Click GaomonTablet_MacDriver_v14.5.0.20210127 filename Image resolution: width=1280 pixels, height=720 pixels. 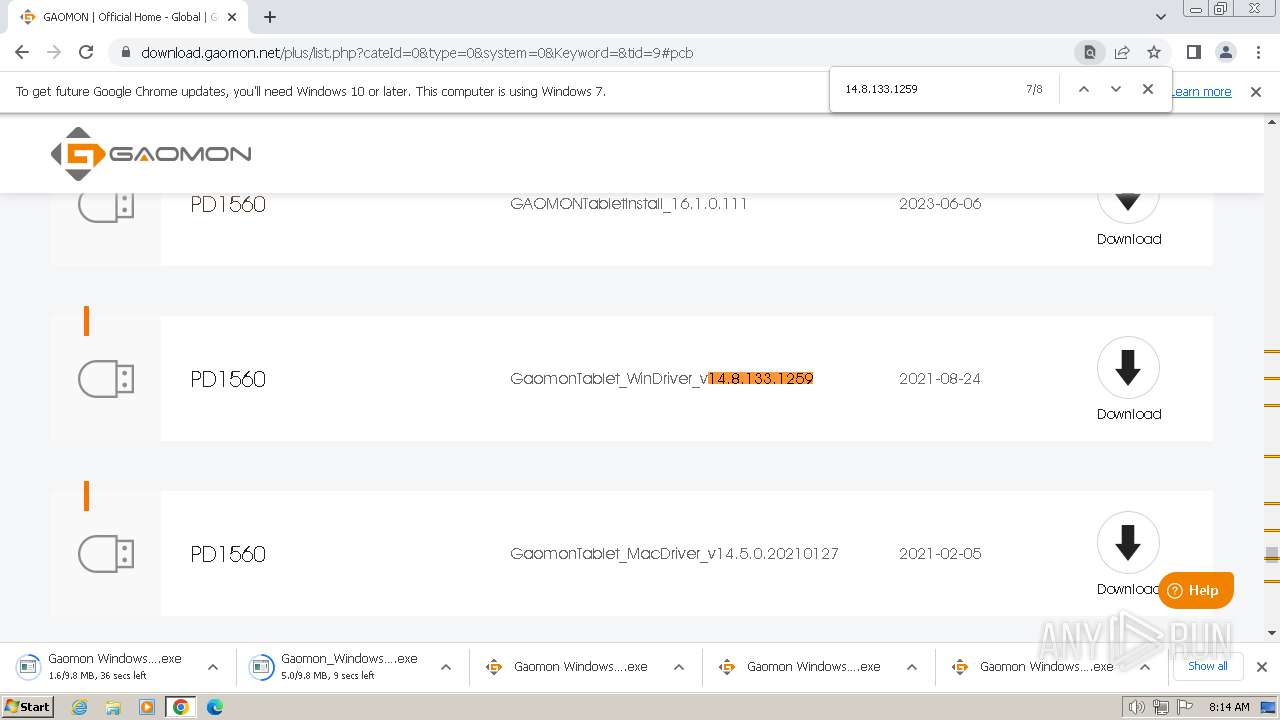click(674, 554)
